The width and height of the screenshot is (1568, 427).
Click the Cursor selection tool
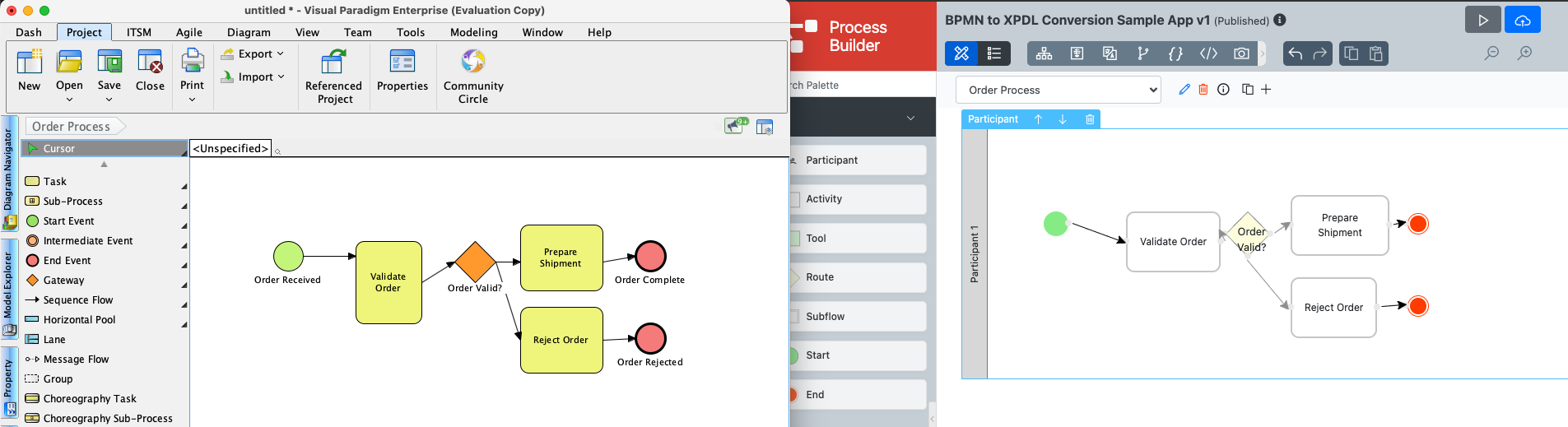(105, 148)
